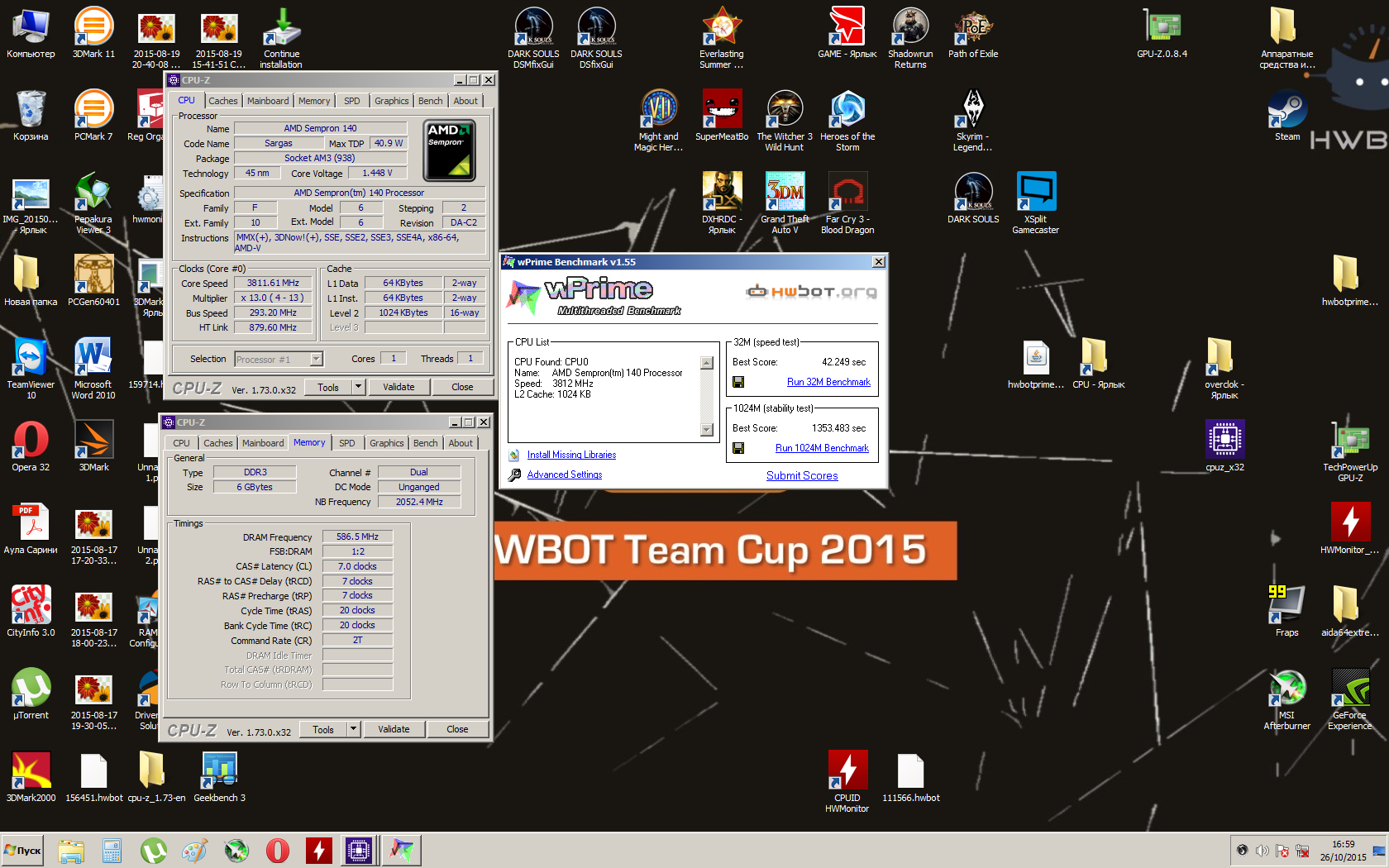1389x868 pixels.
Task: Click Close button in upper CPU-Z window
Action: pos(462,387)
